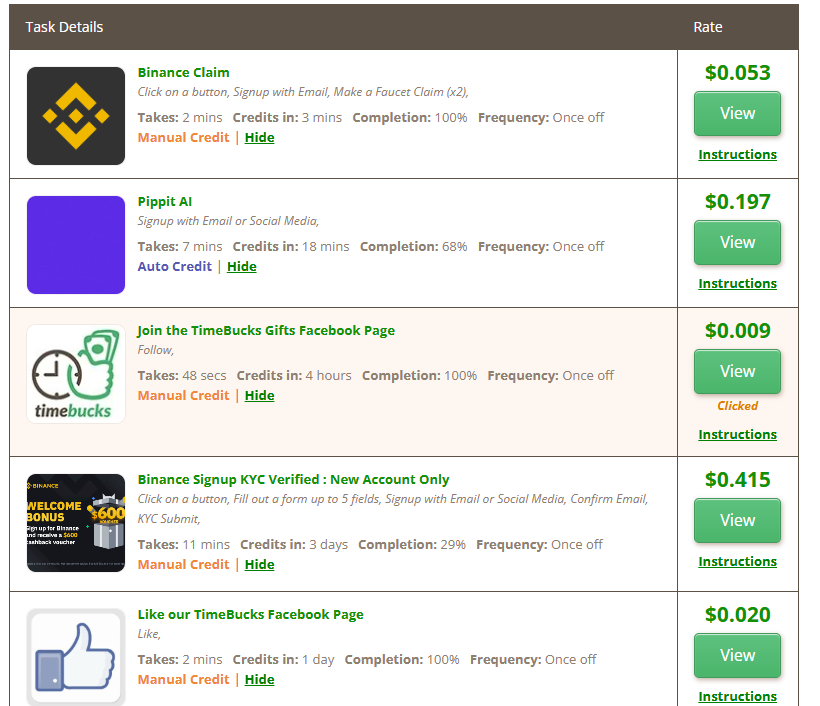Click the Facebook thumbs-up like icon

pyautogui.click(x=76, y=656)
